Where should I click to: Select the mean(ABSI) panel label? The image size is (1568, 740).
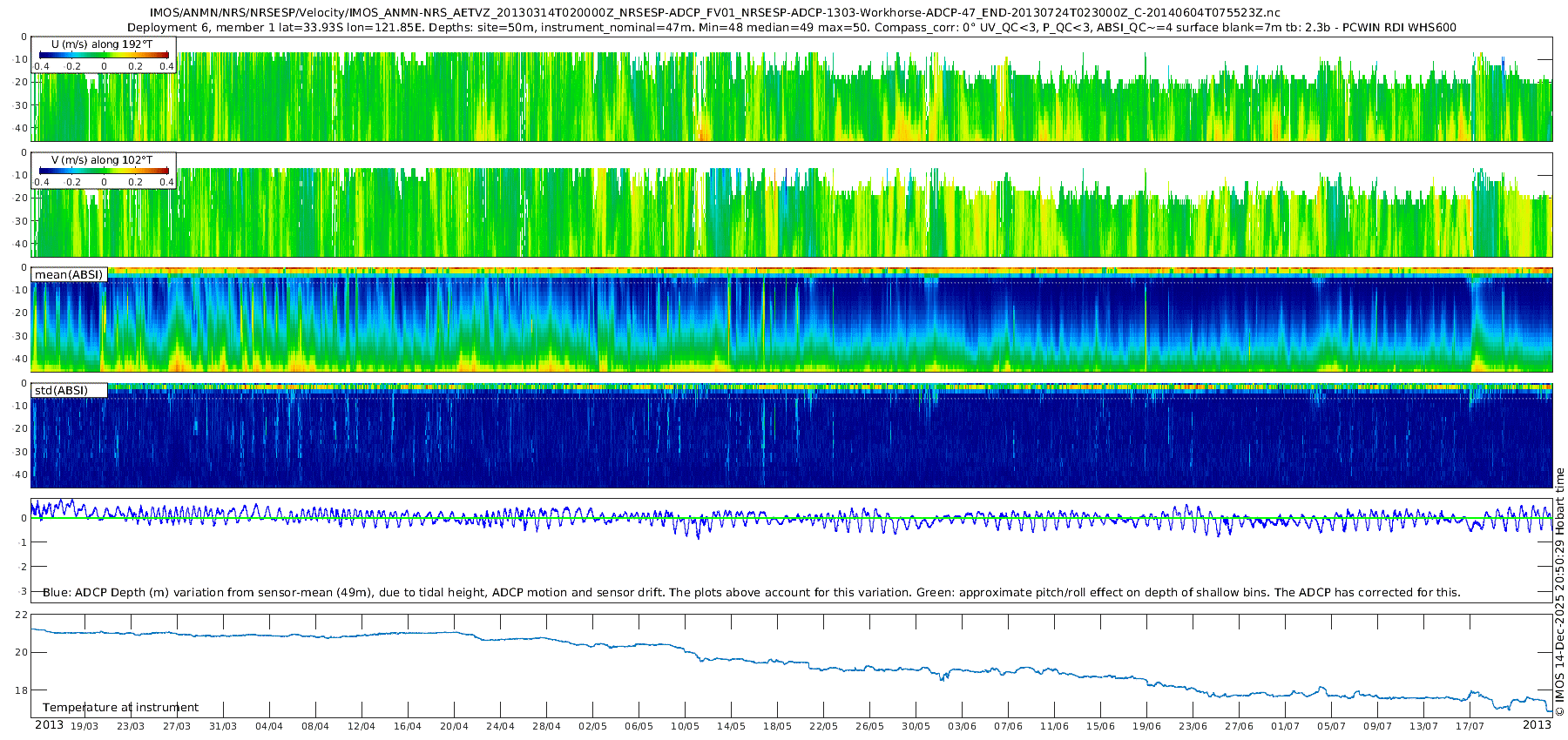[69, 275]
